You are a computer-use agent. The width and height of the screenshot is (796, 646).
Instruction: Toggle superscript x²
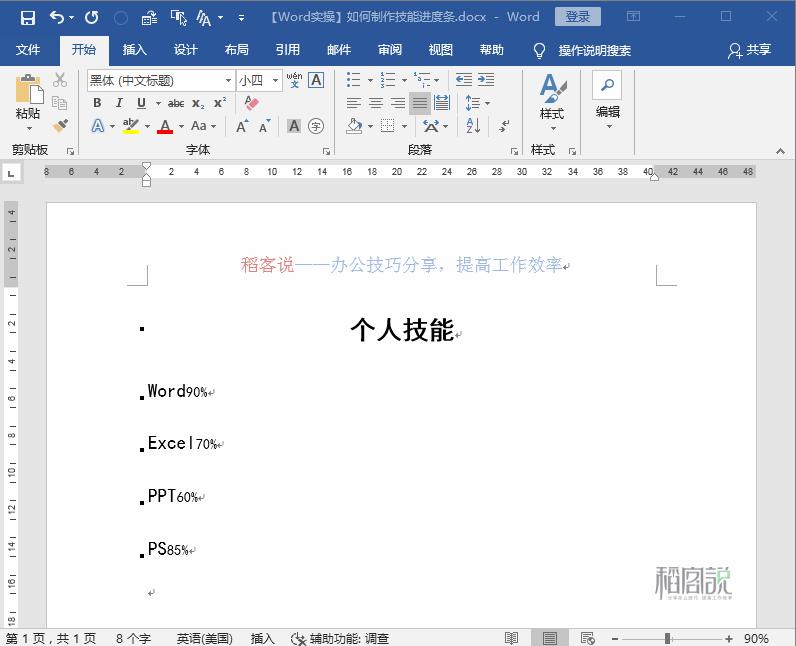coord(220,103)
